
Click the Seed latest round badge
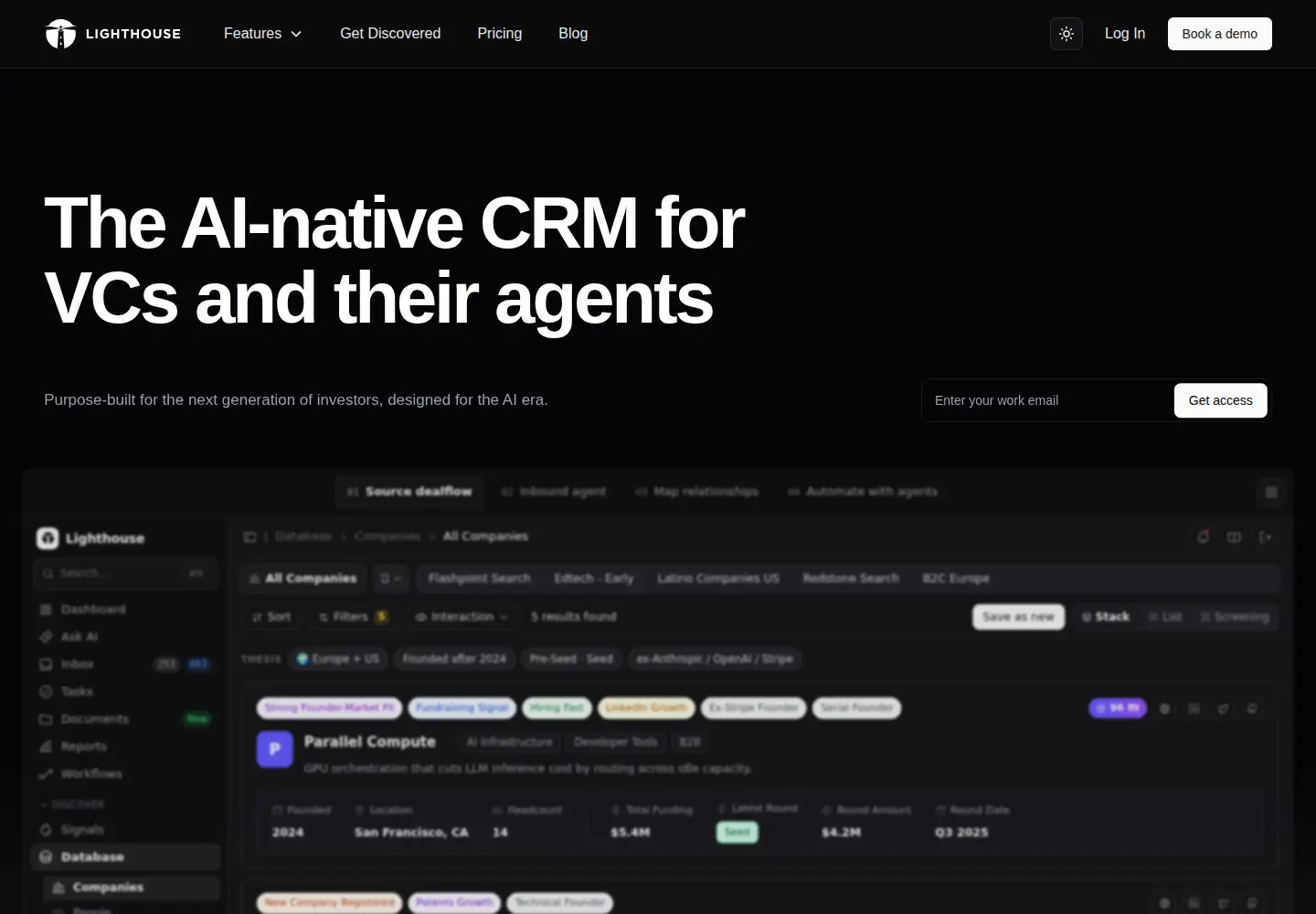(x=738, y=833)
